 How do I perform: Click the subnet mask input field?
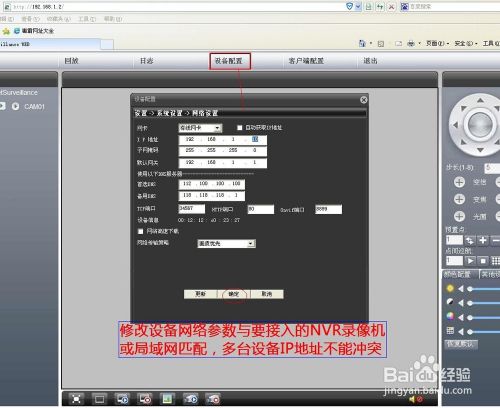(223, 151)
